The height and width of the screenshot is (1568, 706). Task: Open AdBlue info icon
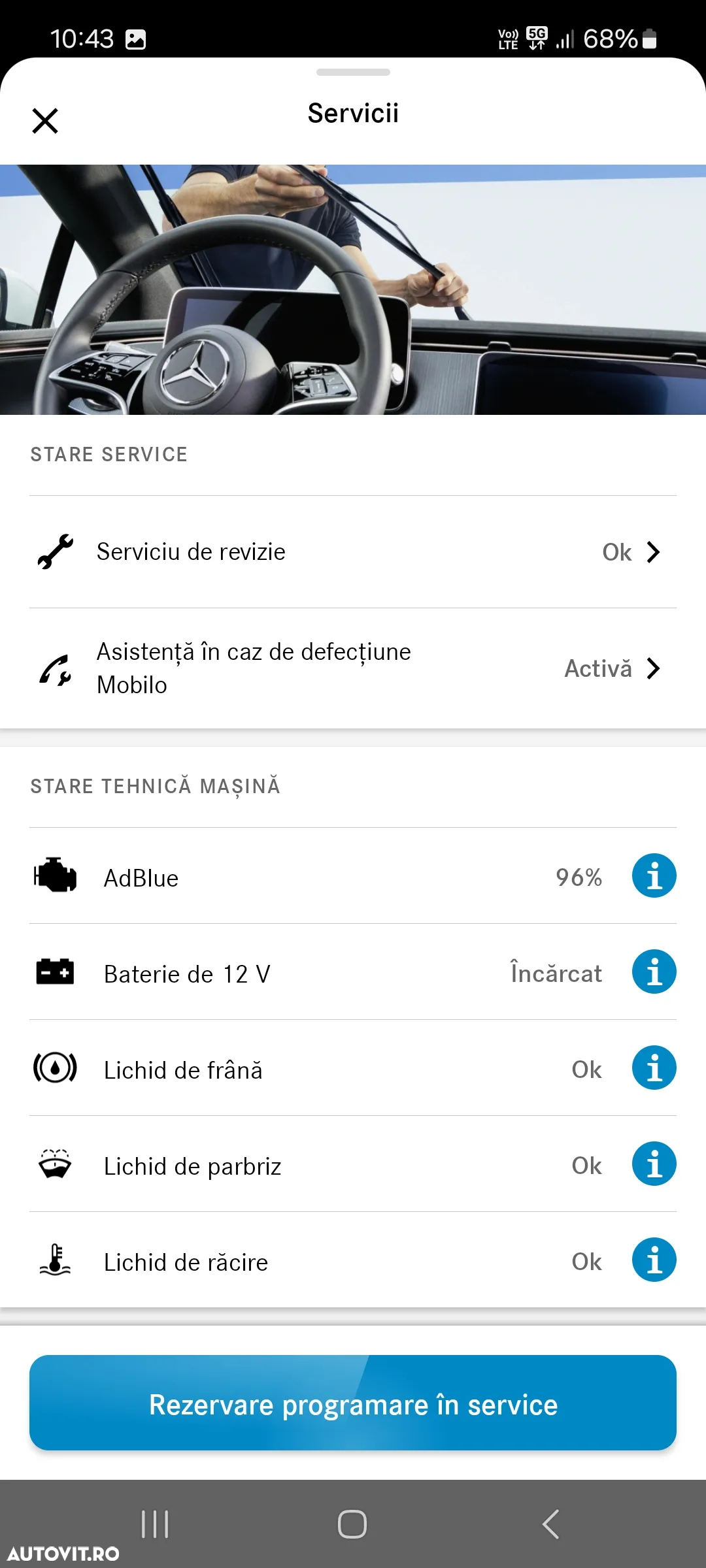654,875
